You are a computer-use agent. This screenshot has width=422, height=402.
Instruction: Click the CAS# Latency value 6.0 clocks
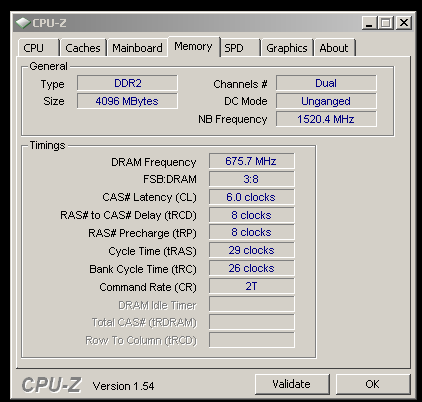tap(252, 197)
